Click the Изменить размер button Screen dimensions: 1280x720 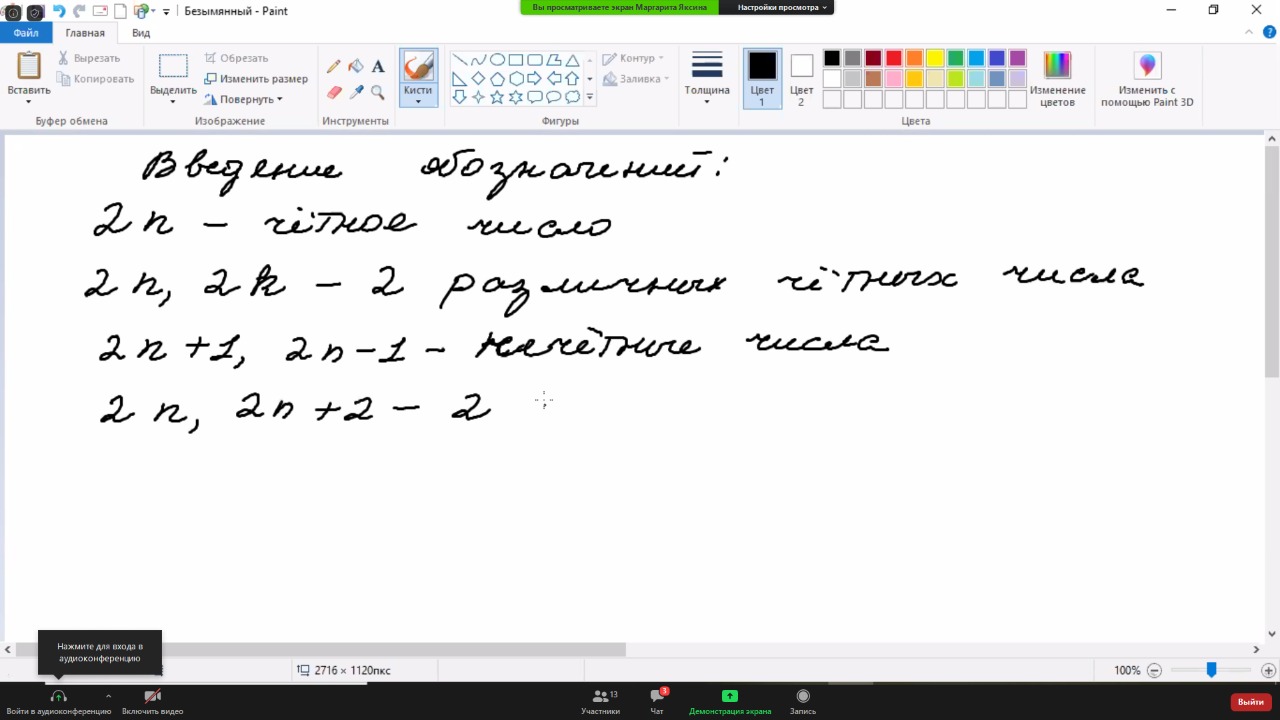(x=256, y=79)
